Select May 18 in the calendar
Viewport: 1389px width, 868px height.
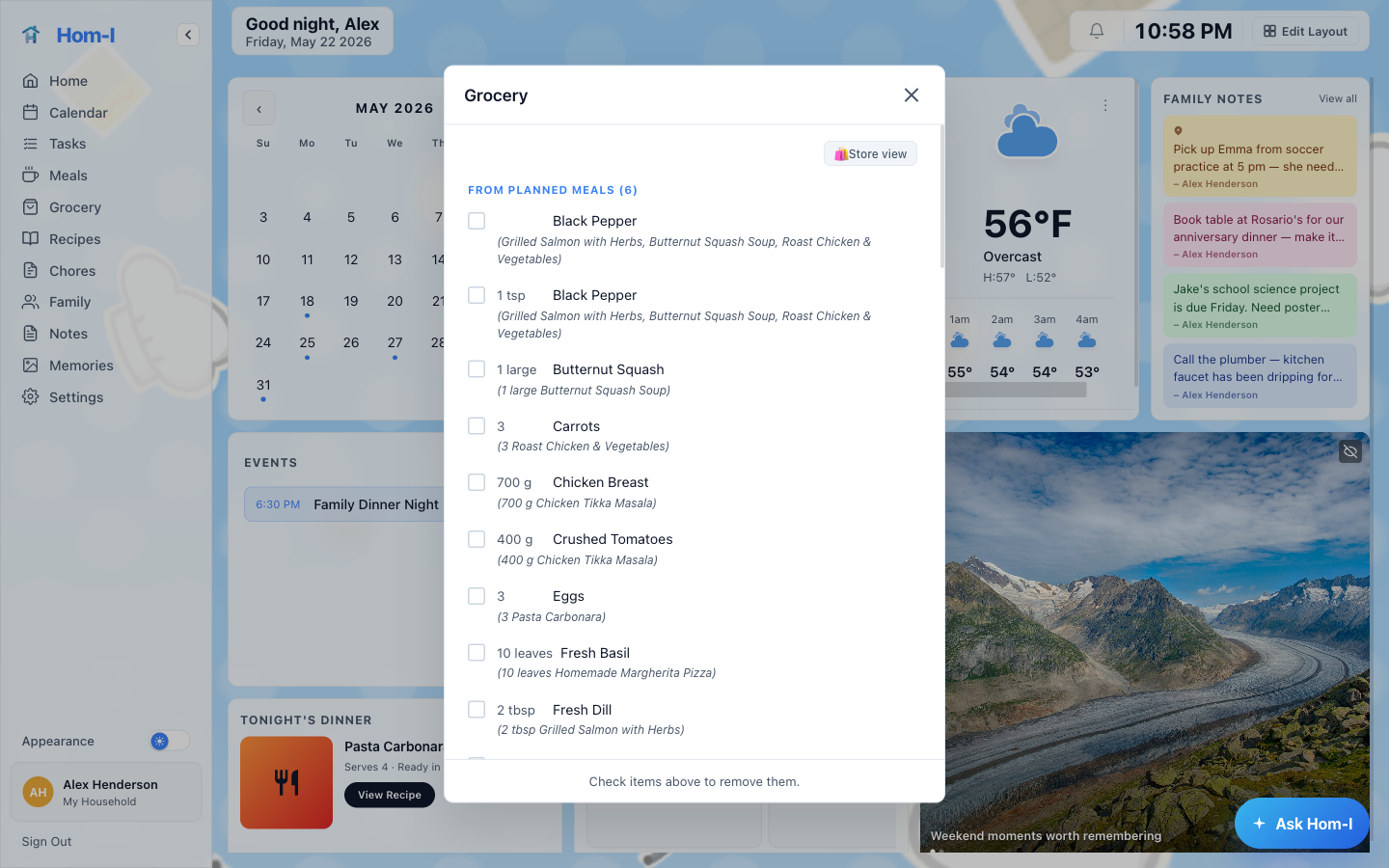(x=307, y=301)
